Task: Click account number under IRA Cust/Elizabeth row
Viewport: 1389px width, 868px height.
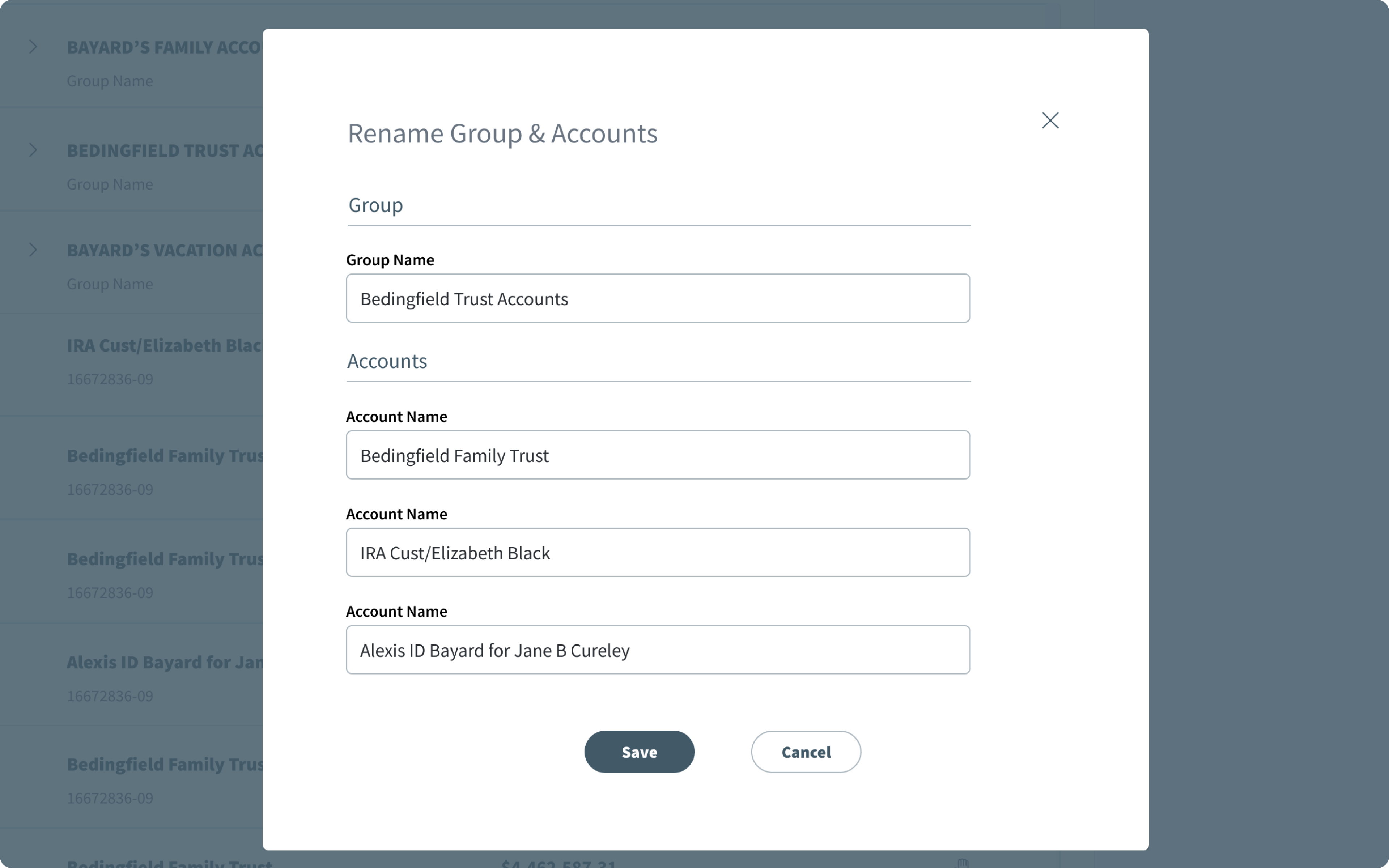Action: 110,379
